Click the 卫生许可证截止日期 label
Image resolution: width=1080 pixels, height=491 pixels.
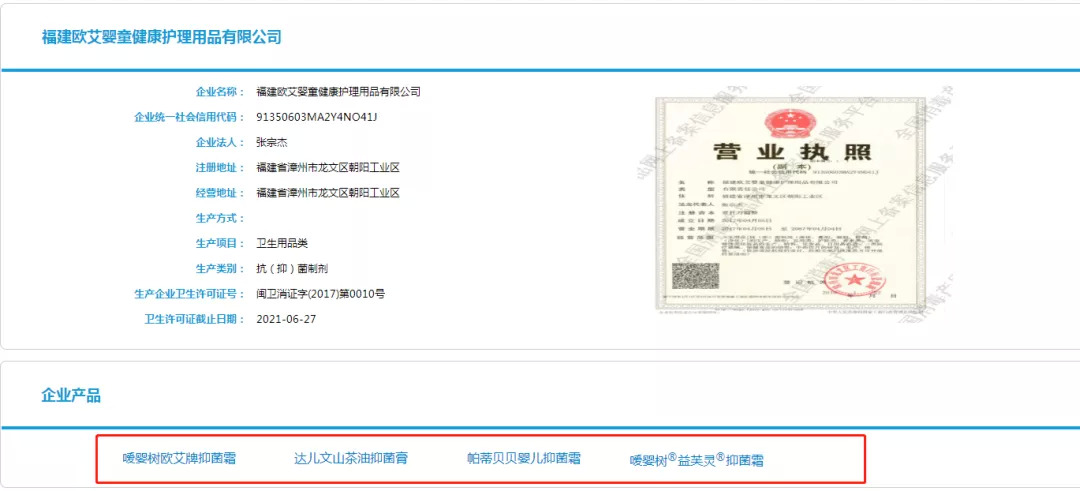point(194,320)
